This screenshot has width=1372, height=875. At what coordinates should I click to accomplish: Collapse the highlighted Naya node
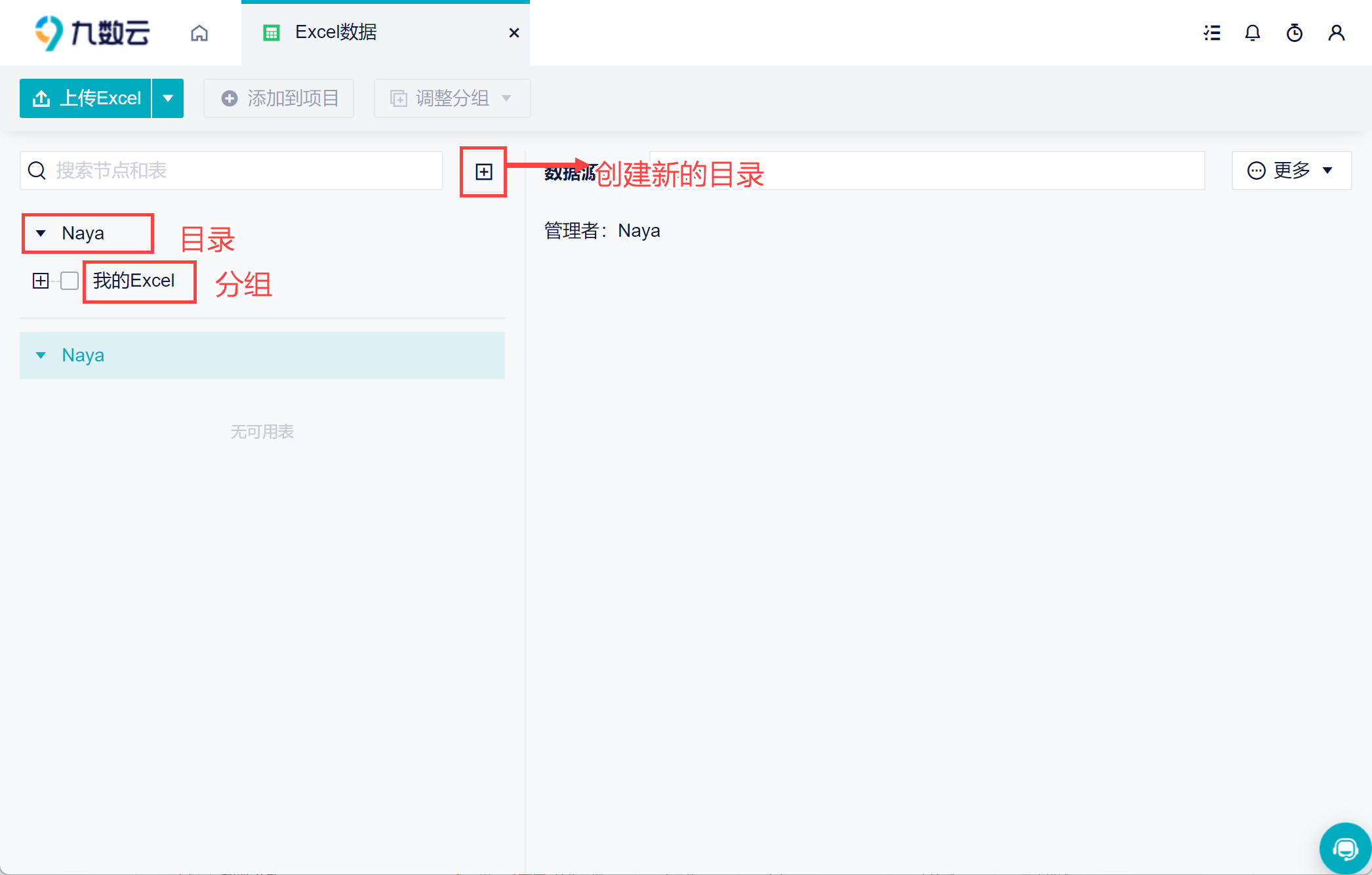coord(41,356)
